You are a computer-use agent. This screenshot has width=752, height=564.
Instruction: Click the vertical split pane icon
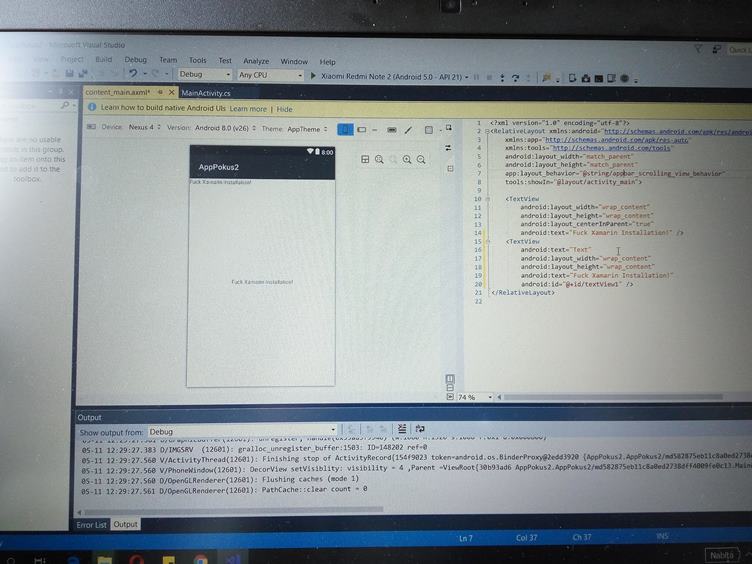450,378
